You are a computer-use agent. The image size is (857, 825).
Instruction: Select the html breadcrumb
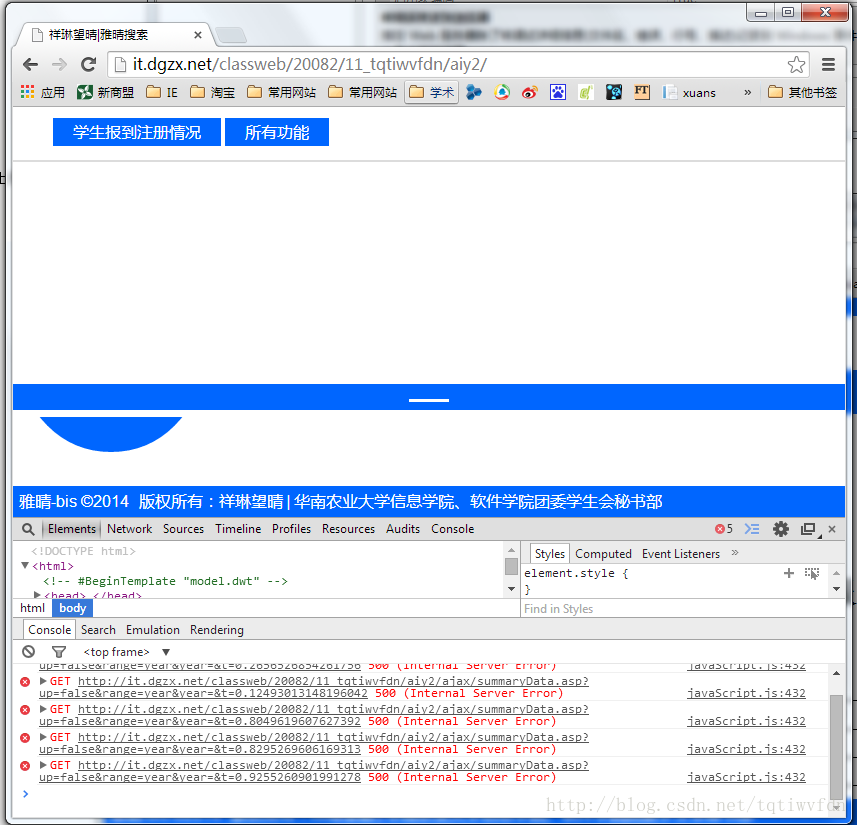pos(32,608)
